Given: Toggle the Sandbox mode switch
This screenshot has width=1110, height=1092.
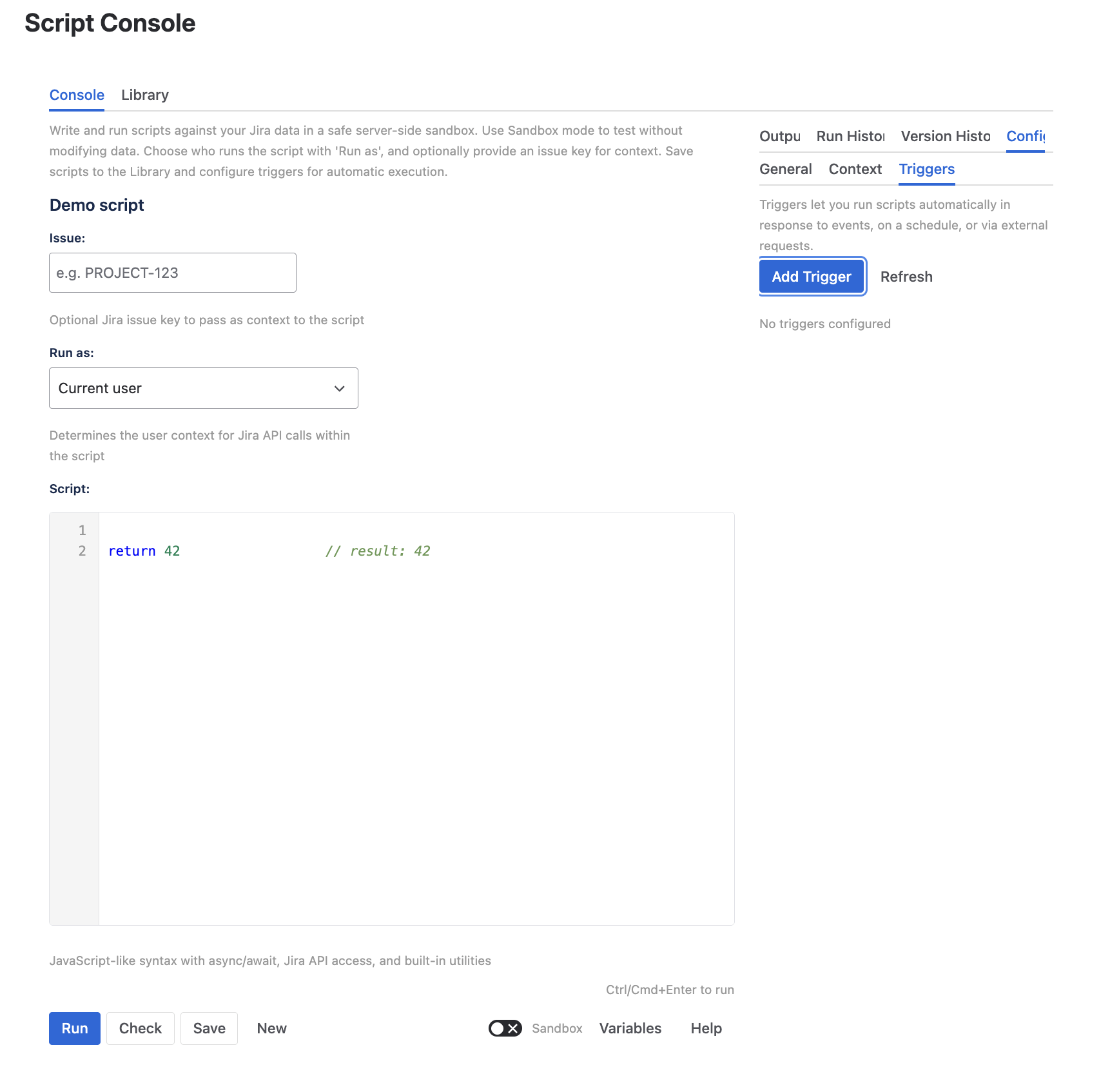Looking at the screenshot, I should 505,1028.
